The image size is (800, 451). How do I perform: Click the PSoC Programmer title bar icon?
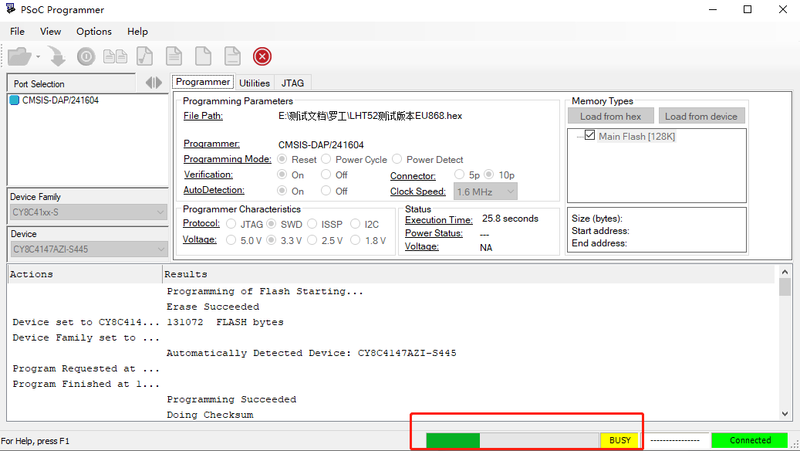tap(10, 9)
